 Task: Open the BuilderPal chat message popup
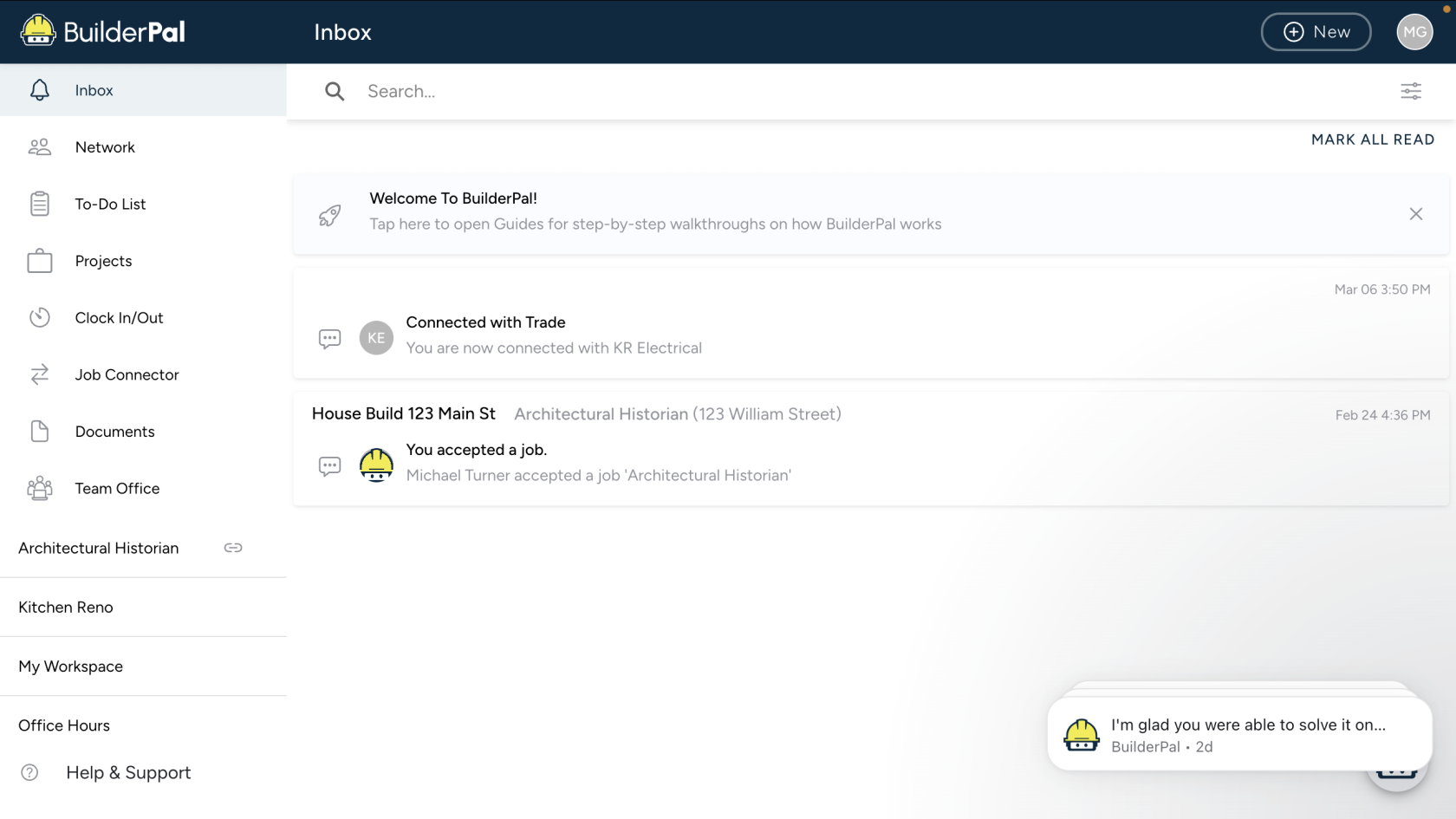(1238, 735)
